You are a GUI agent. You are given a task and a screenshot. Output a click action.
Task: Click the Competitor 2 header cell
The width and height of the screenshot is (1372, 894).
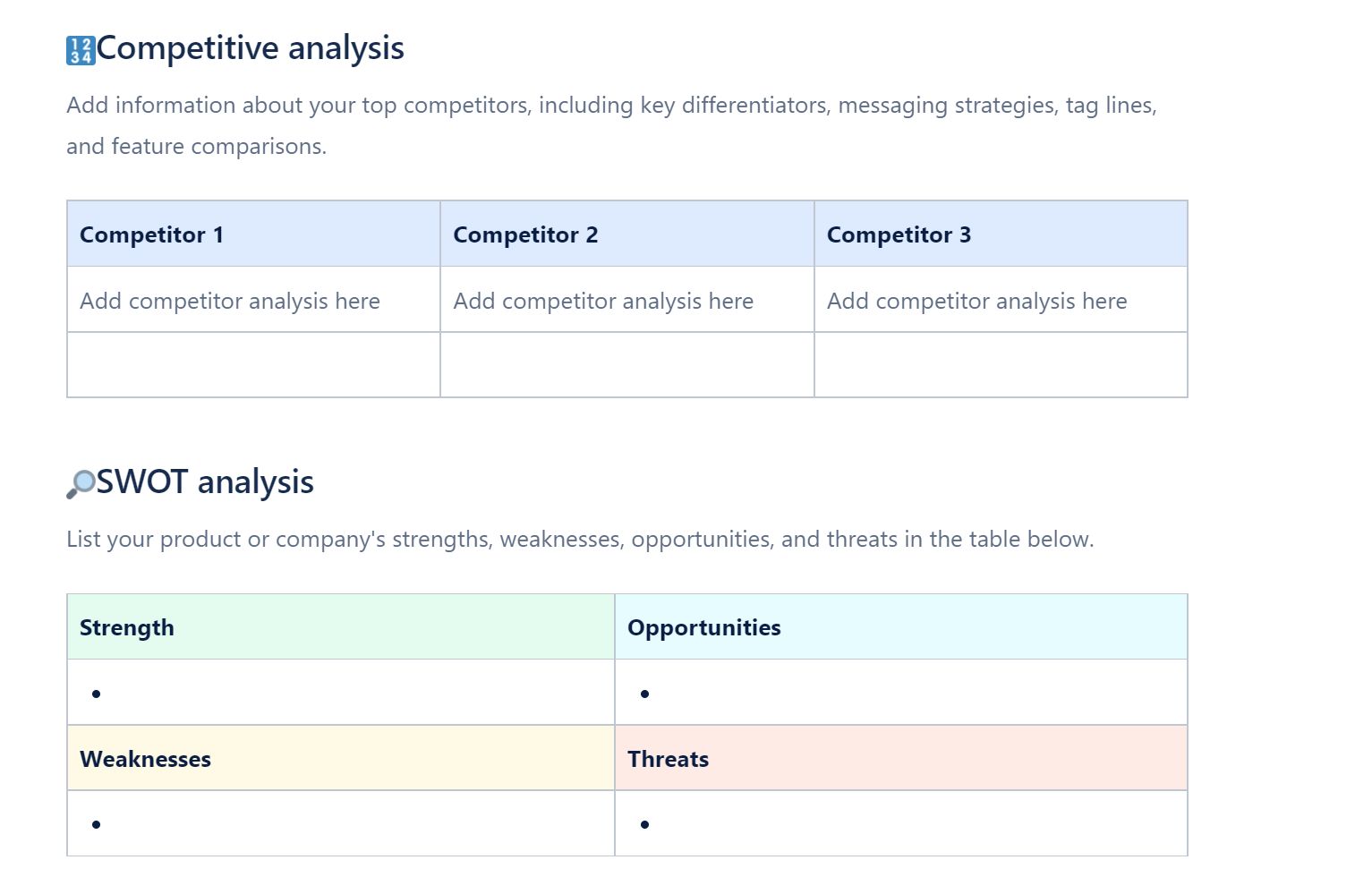pyautogui.click(x=627, y=234)
